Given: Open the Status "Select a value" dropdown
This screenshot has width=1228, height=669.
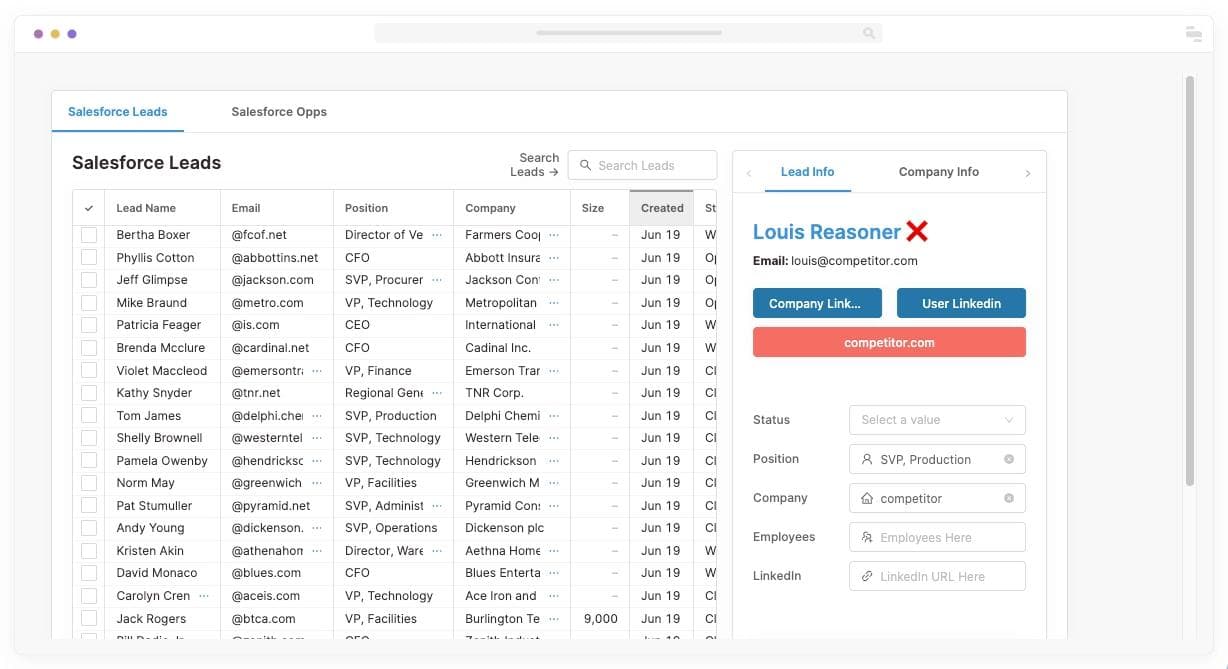Looking at the screenshot, I should click(937, 420).
